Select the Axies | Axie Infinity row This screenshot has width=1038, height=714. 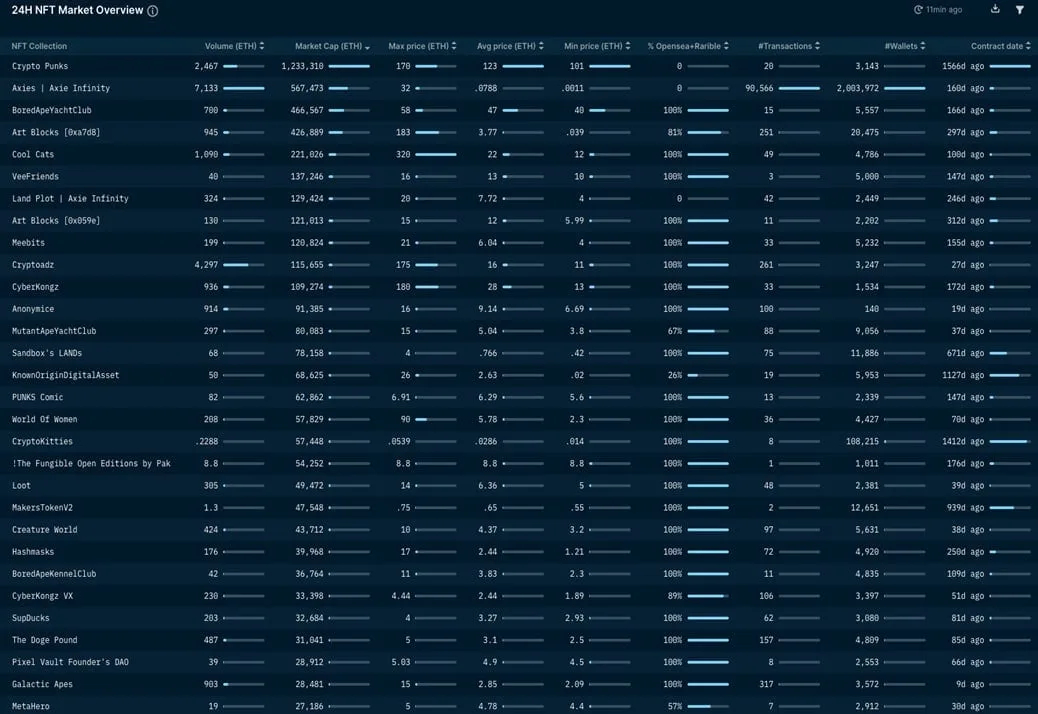(x=519, y=88)
